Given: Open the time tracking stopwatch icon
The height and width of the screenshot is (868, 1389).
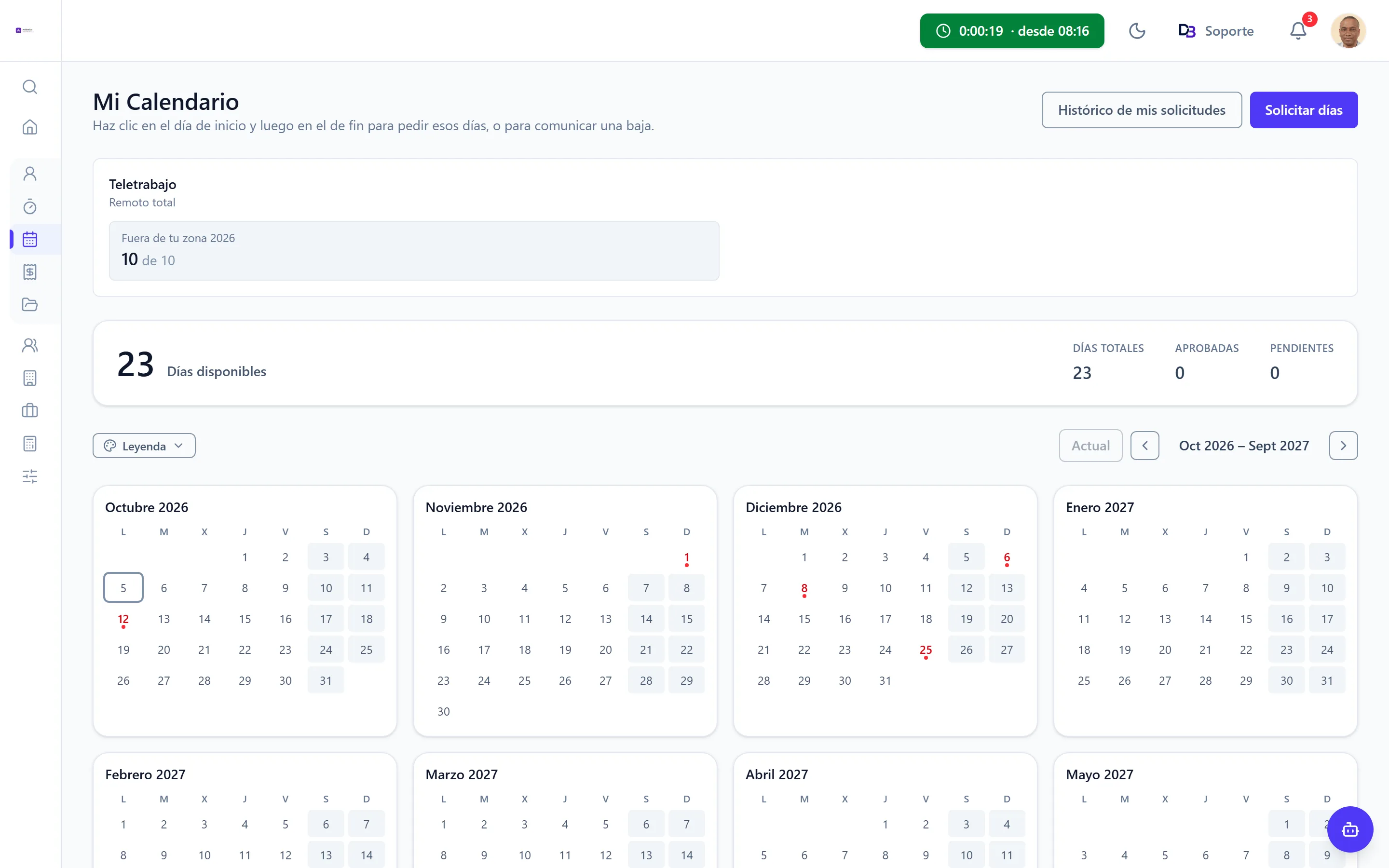Looking at the screenshot, I should click(x=30, y=207).
